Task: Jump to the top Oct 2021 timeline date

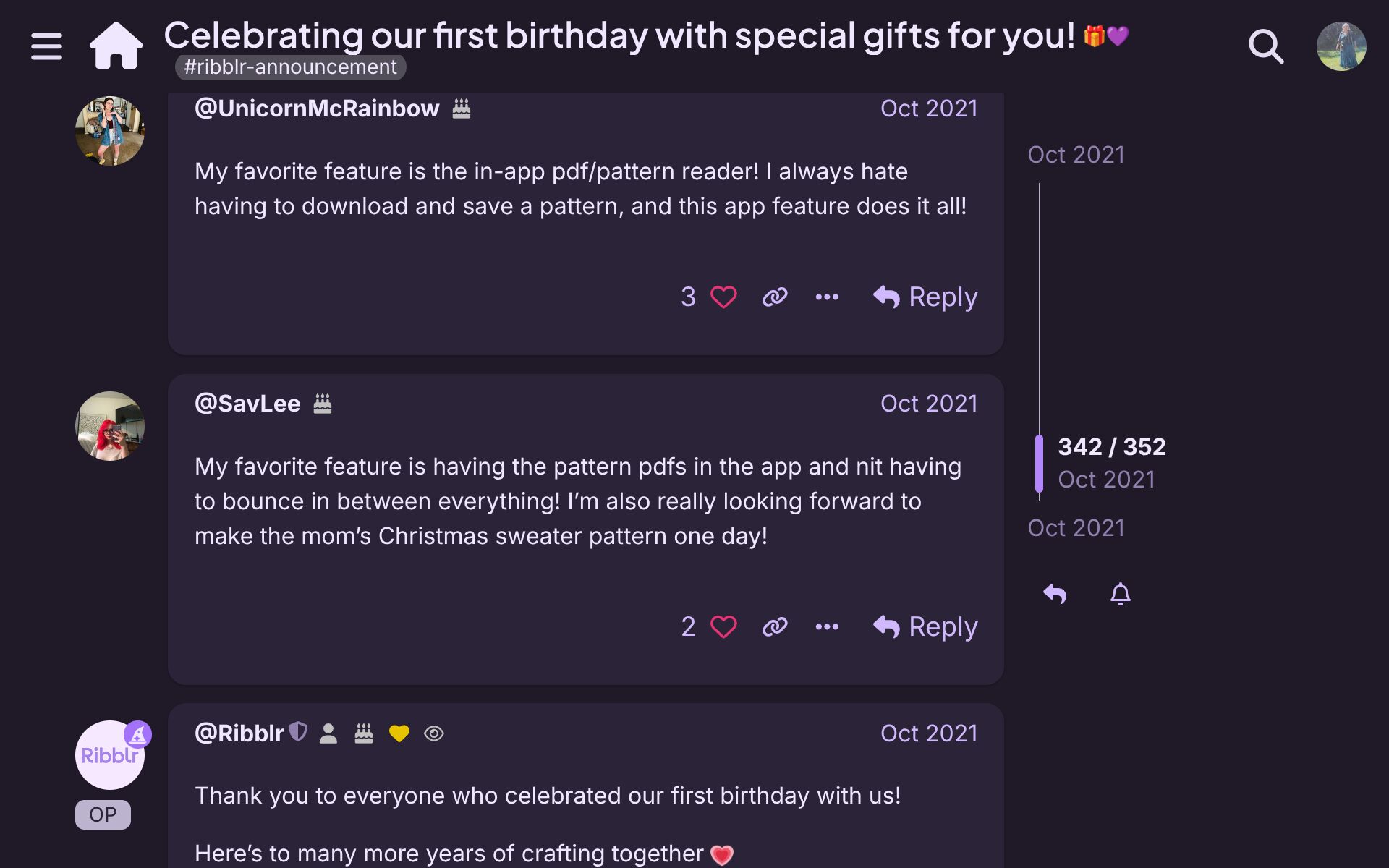Action: (1076, 155)
